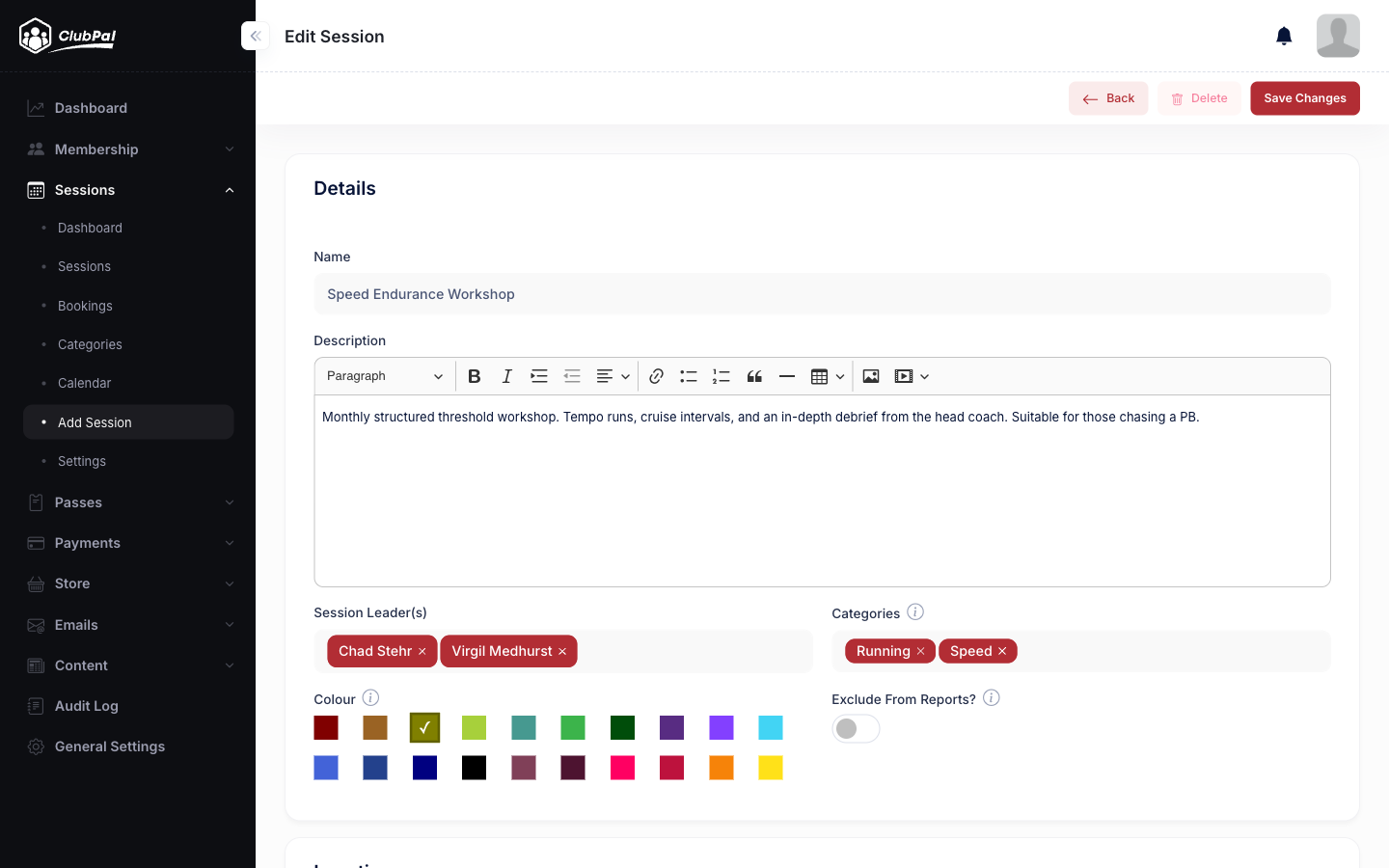1389x868 pixels.
Task: Insert a link in the description editor
Action: [x=656, y=376]
